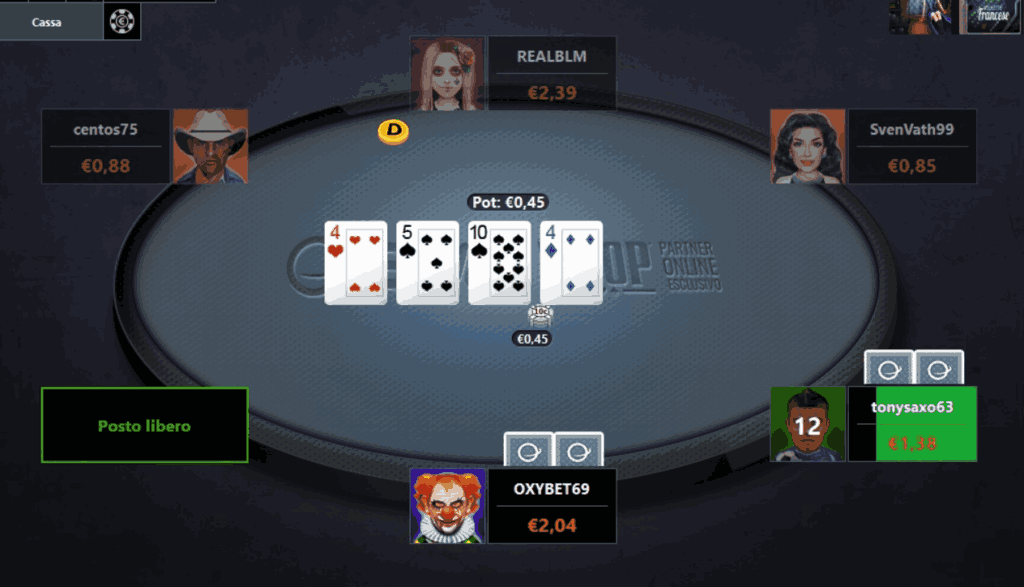1024x587 pixels.
Task: Click the Pot: €0,45 label
Action: pos(508,202)
